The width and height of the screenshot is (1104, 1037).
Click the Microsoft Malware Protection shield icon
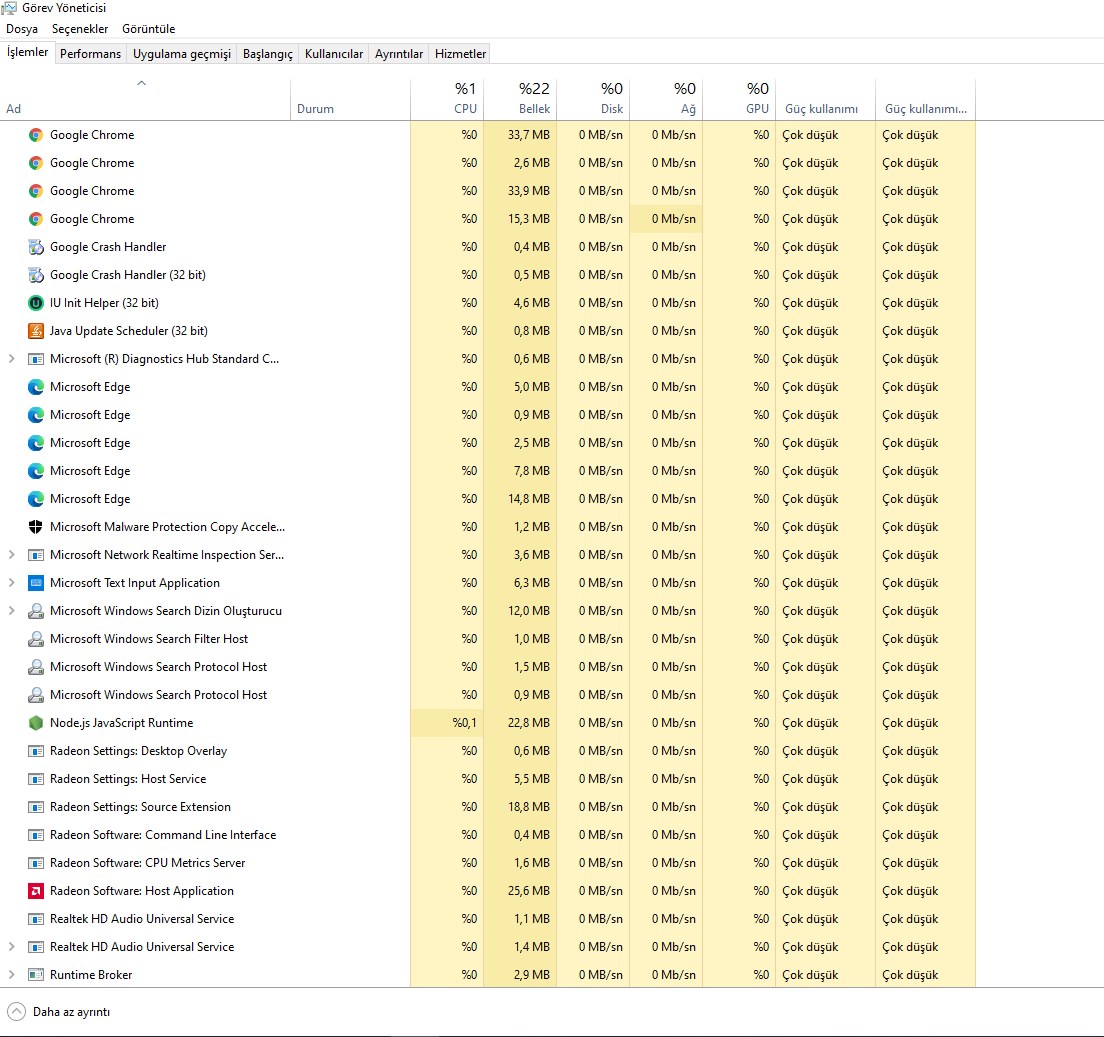36,527
